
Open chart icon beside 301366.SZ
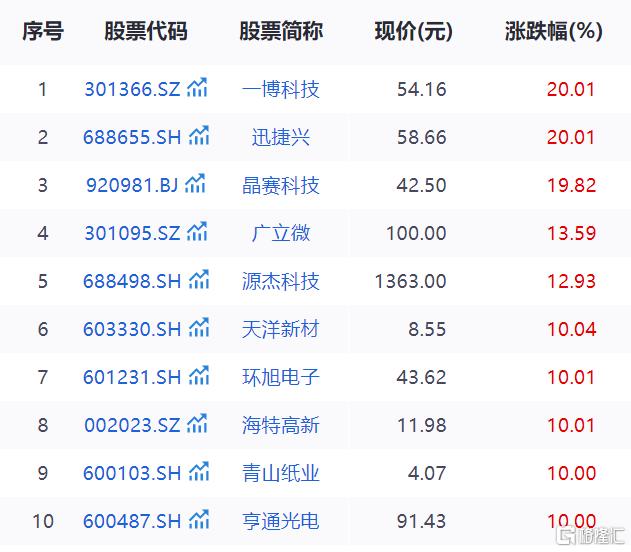point(197,87)
